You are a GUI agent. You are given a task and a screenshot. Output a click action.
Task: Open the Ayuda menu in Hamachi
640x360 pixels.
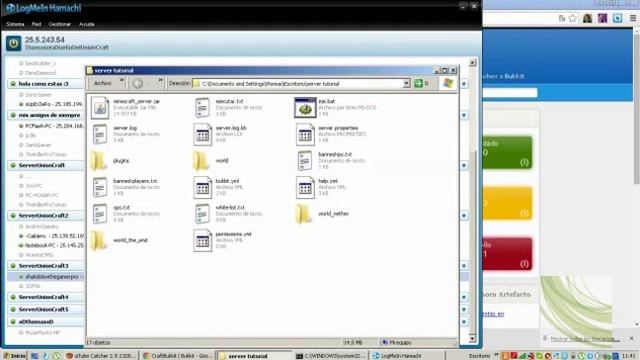click(87, 24)
